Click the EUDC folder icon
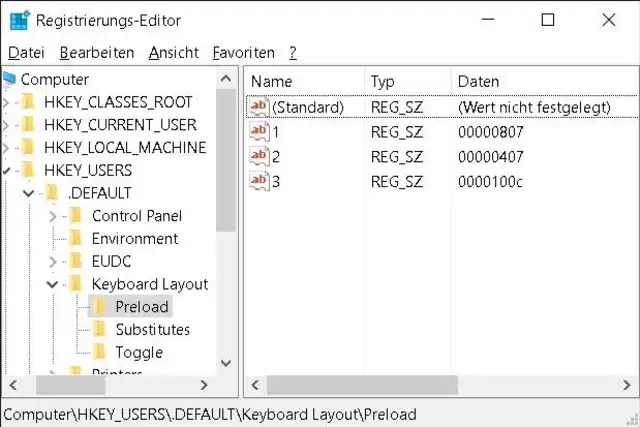640x427 pixels. pyautogui.click(x=76, y=261)
